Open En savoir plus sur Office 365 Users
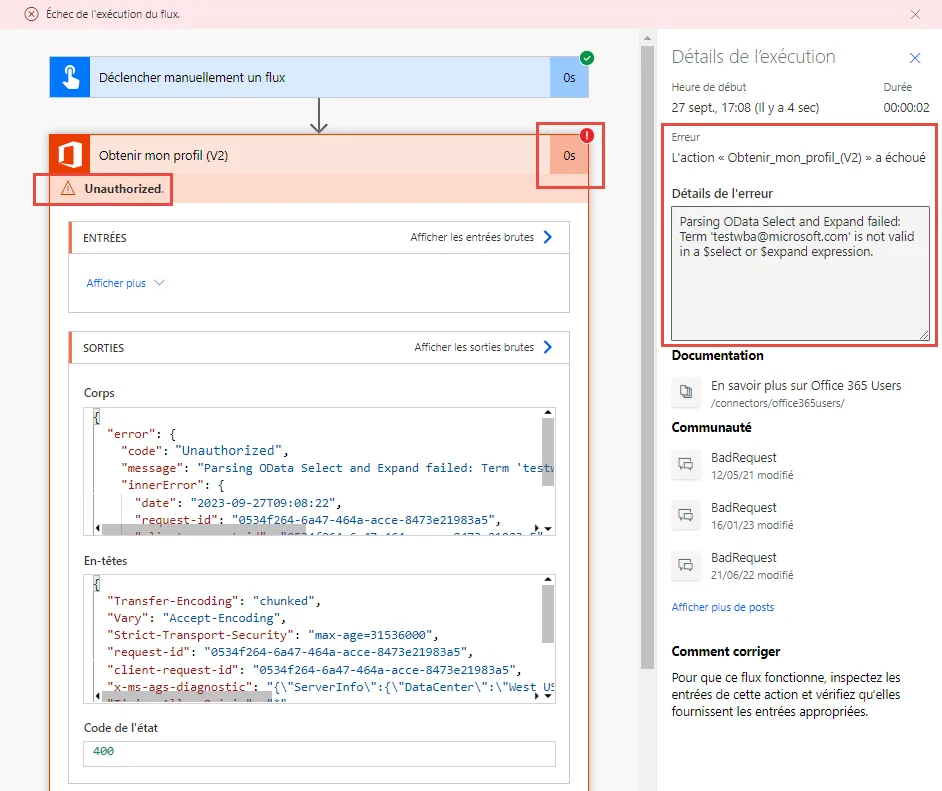This screenshot has width=942, height=791. click(806, 386)
